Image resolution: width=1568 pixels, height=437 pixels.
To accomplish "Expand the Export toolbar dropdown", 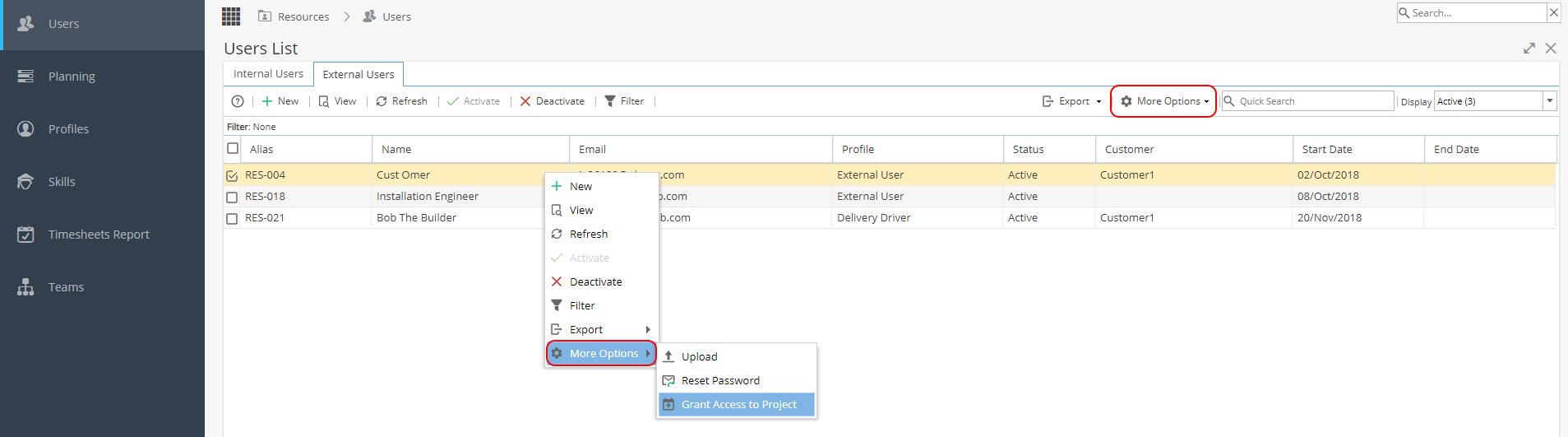I will click(x=1071, y=101).
